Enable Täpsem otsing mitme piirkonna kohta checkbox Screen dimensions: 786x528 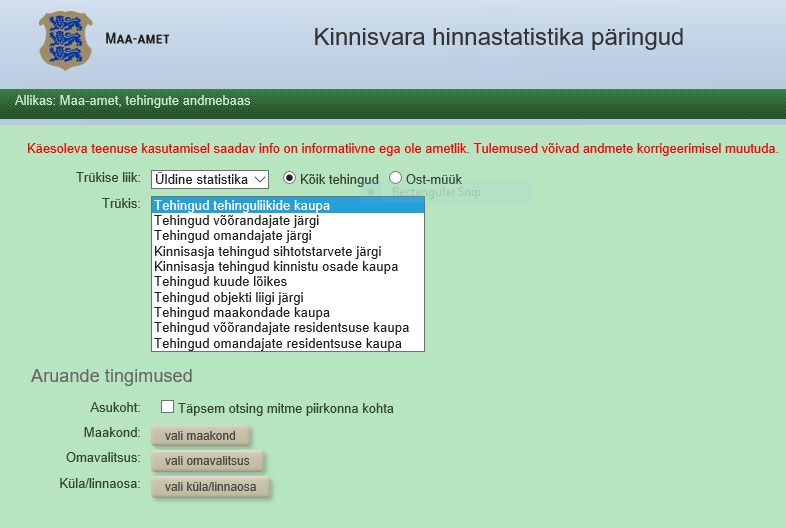(167, 407)
